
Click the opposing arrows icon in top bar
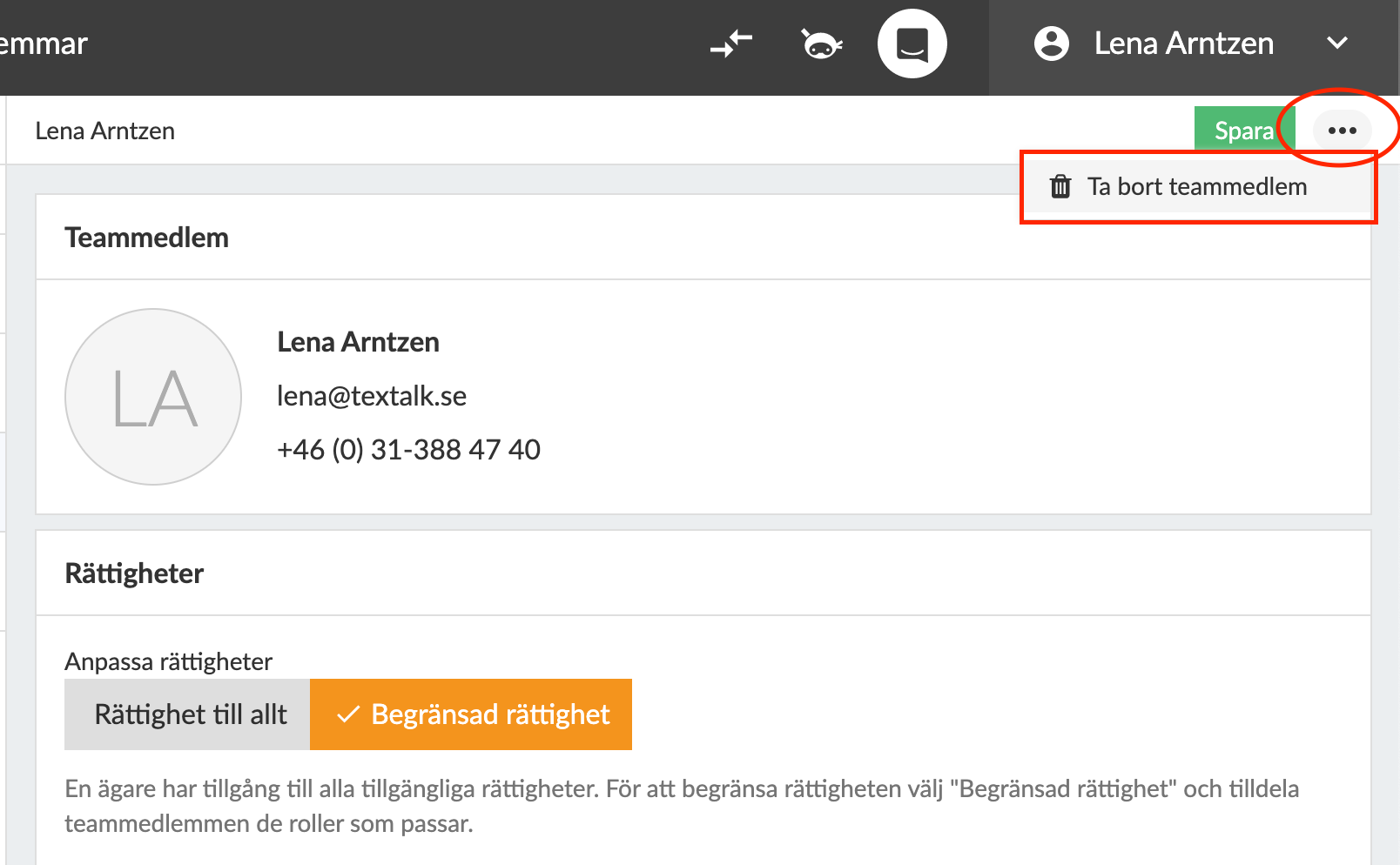tap(730, 43)
